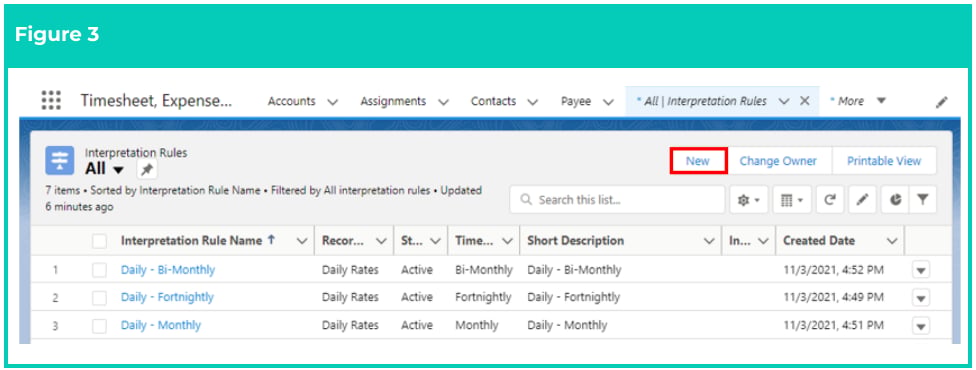Open list view controls gear menu
Viewport: 976px width, 370px height.
[749, 200]
